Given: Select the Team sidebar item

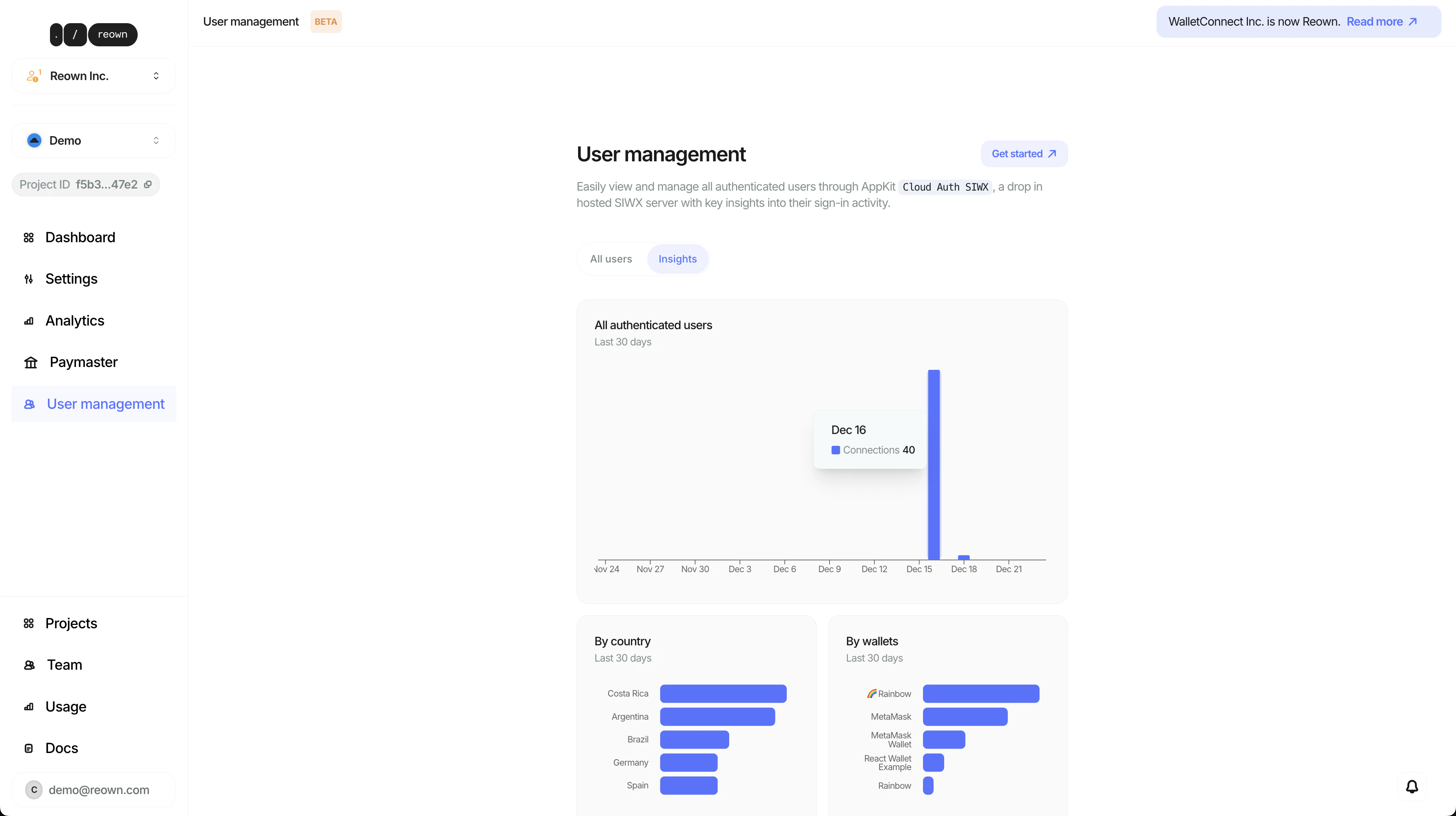Looking at the screenshot, I should [x=65, y=664].
